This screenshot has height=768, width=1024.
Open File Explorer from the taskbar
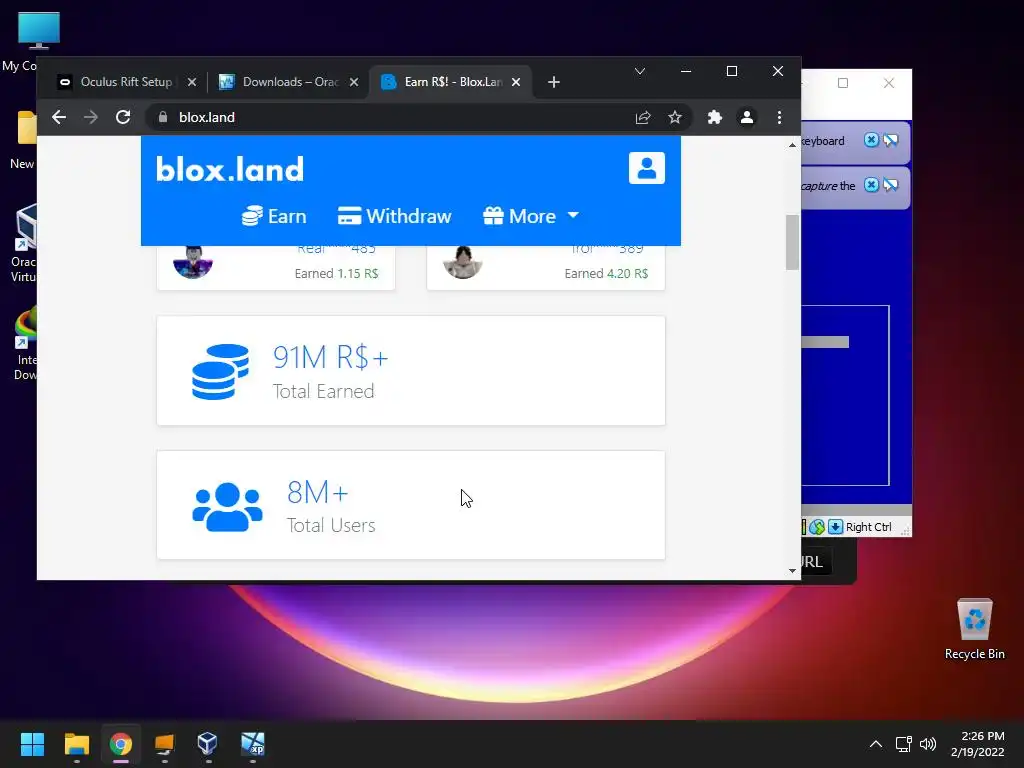76,744
